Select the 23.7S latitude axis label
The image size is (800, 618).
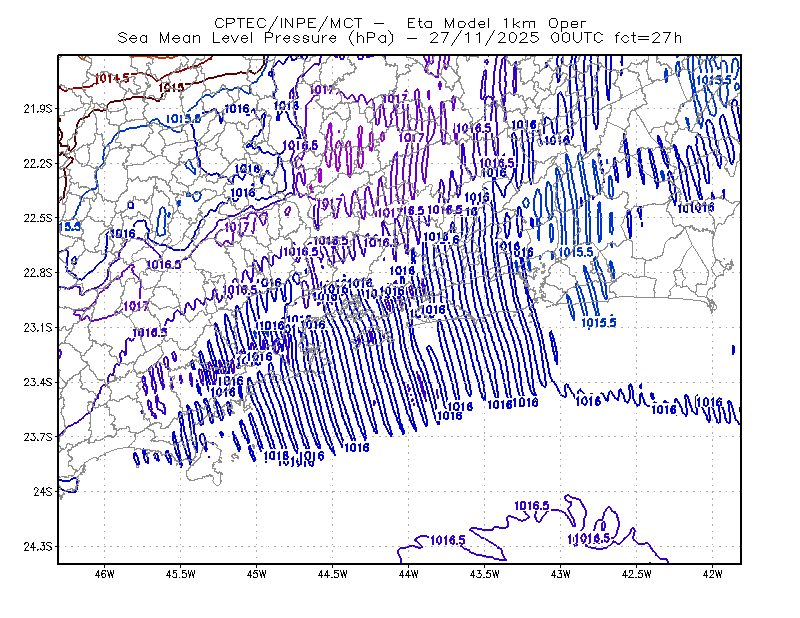38,437
